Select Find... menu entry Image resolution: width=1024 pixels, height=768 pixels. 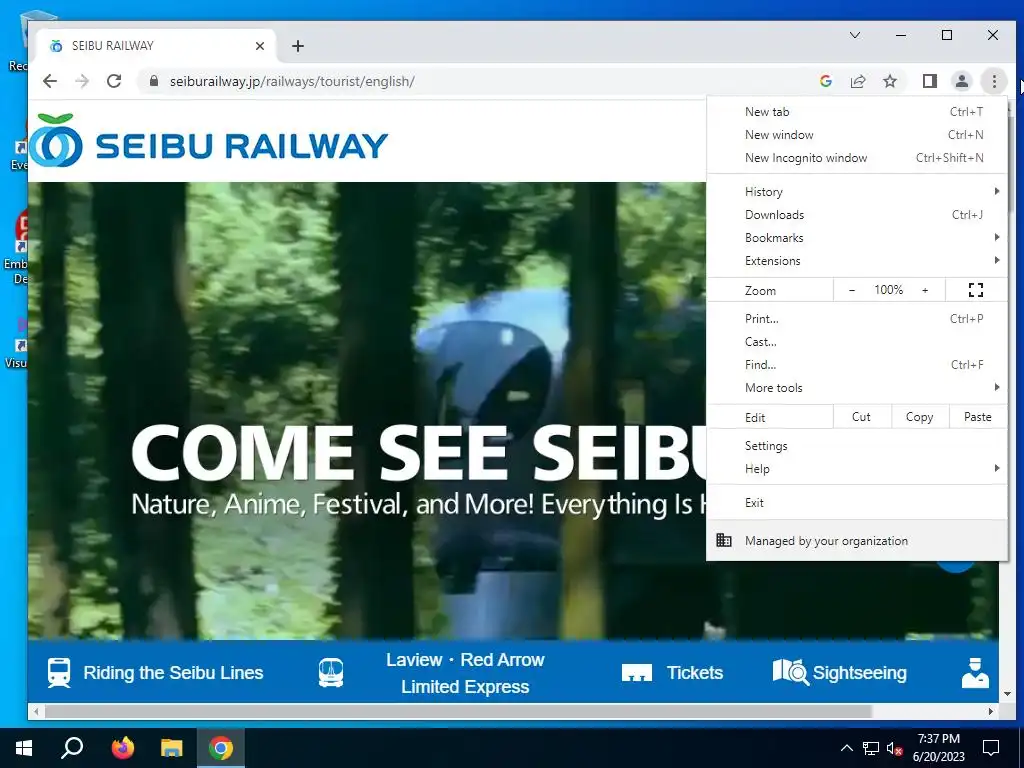coord(857,364)
